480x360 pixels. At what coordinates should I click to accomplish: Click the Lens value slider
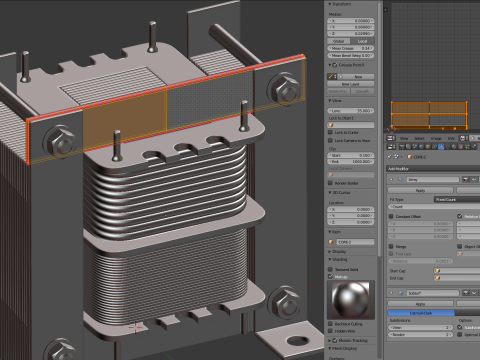351,111
